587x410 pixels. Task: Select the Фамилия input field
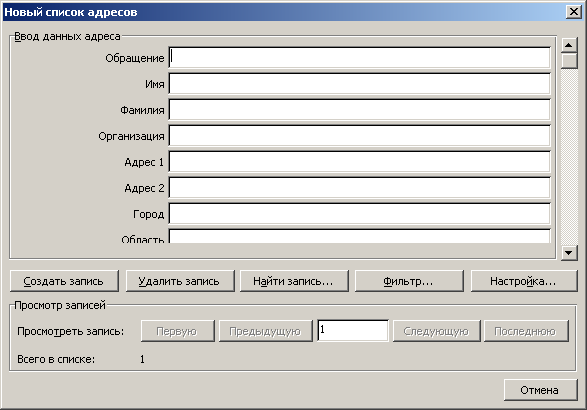[x=359, y=110]
